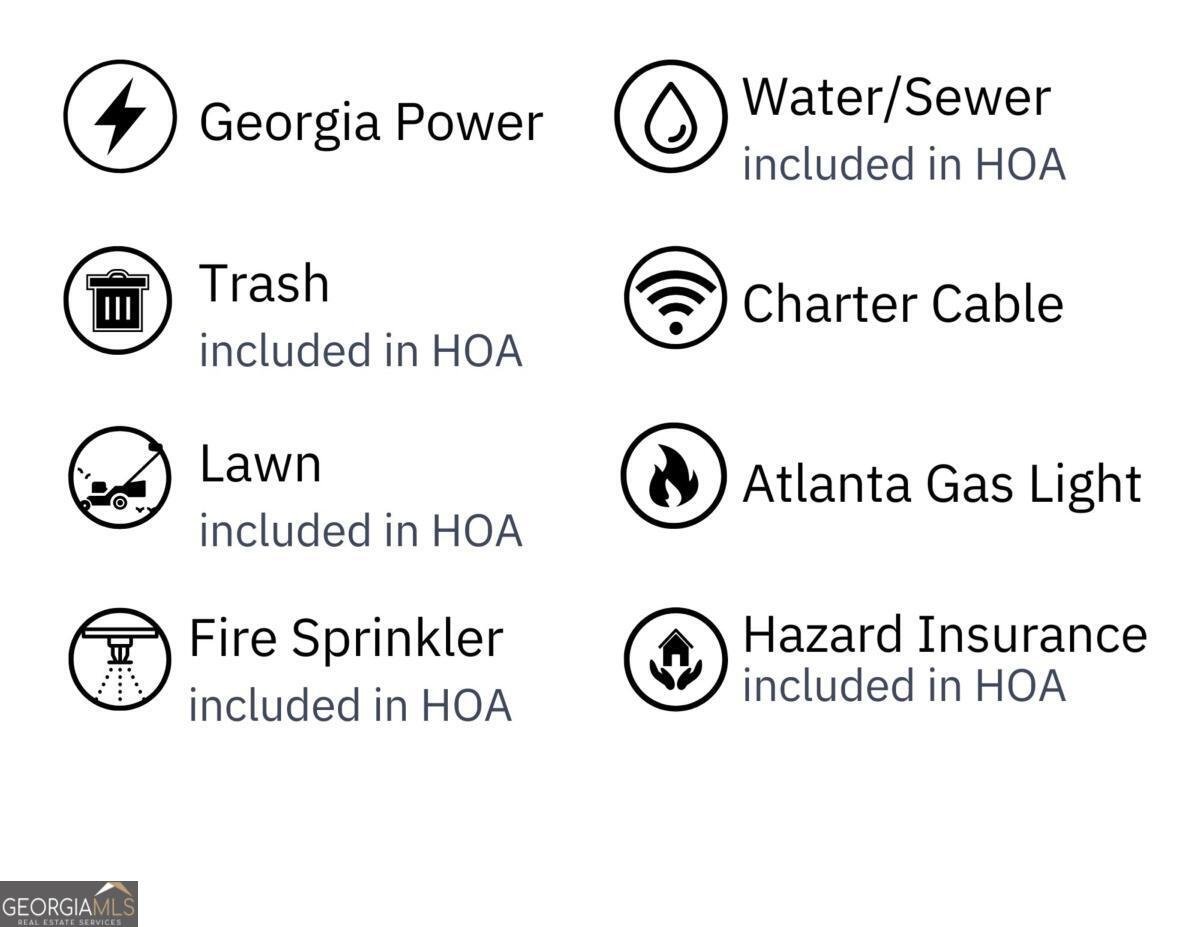Image resolution: width=1200 pixels, height=927 pixels.
Task: Click the hands holding house icon
Action: (675, 659)
